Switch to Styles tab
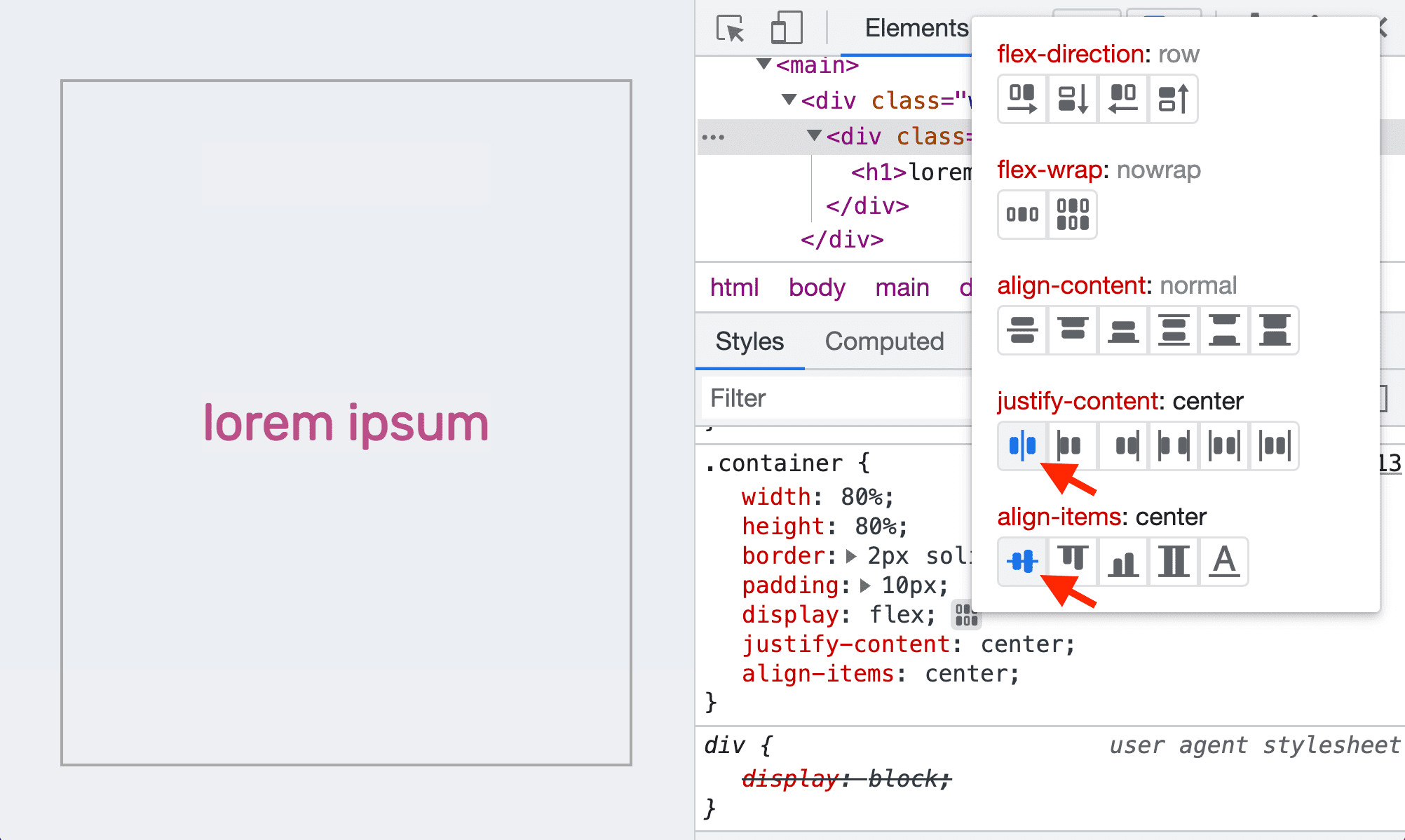The height and width of the screenshot is (840, 1405). pyautogui.click(x=750, y=341)
